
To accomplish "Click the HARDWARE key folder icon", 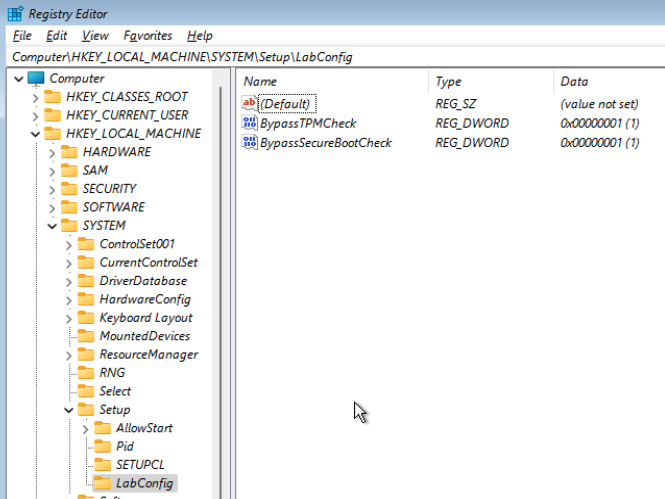I will 68,152.
